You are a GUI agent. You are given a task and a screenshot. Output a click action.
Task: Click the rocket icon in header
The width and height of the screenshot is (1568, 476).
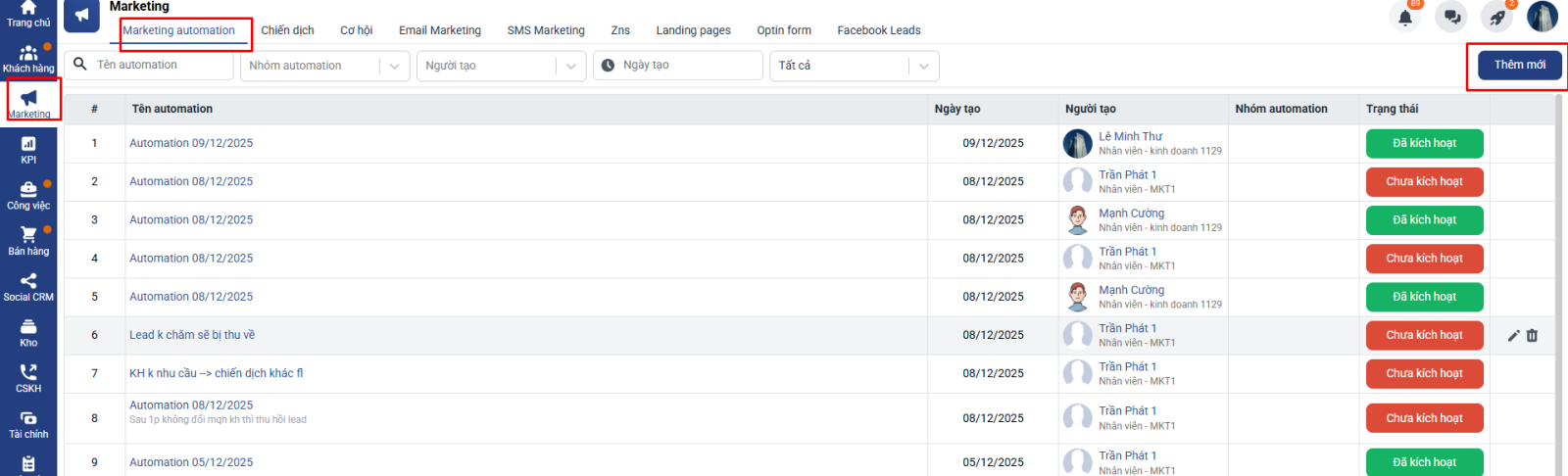(1496, 18)
